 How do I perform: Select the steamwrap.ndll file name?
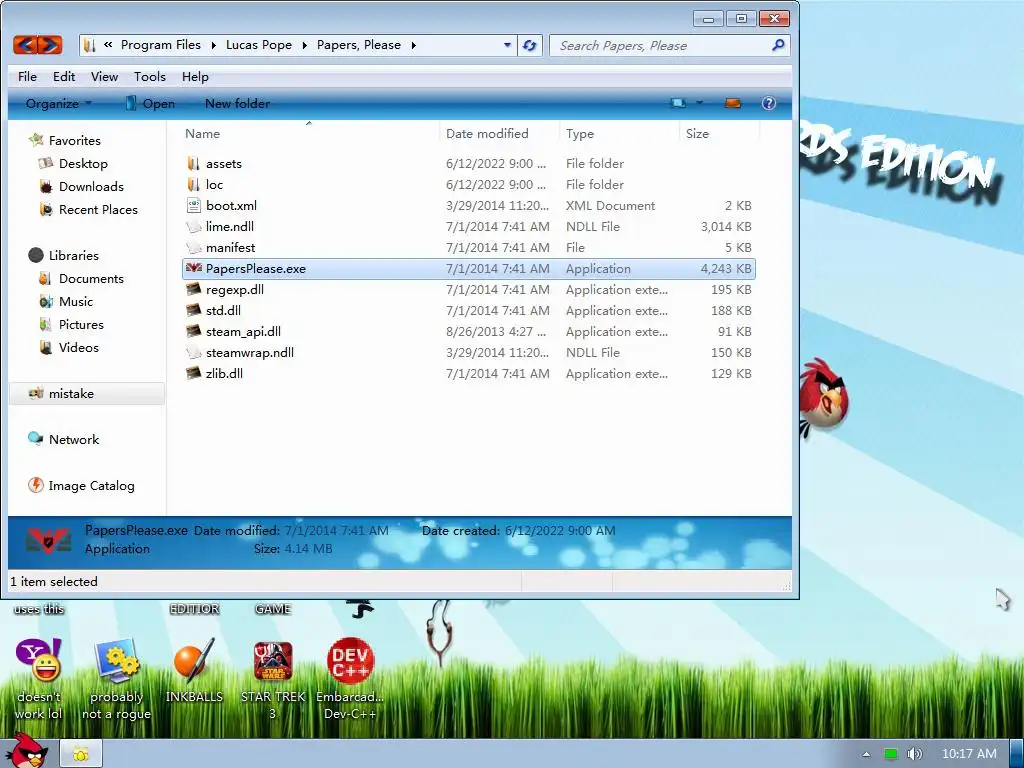pyautogui.click(x=249, y=352)
